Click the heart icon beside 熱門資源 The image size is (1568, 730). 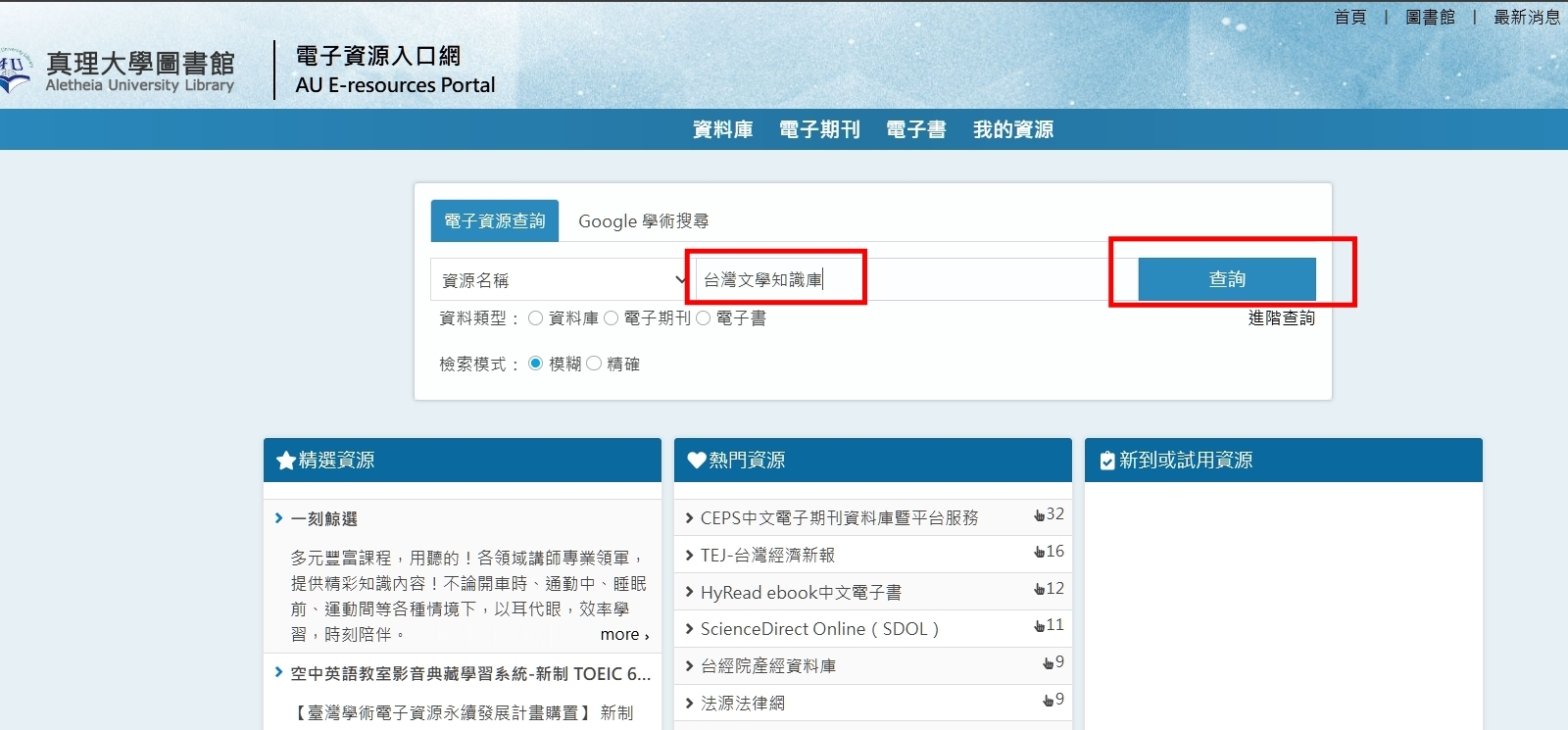(697, 461)
